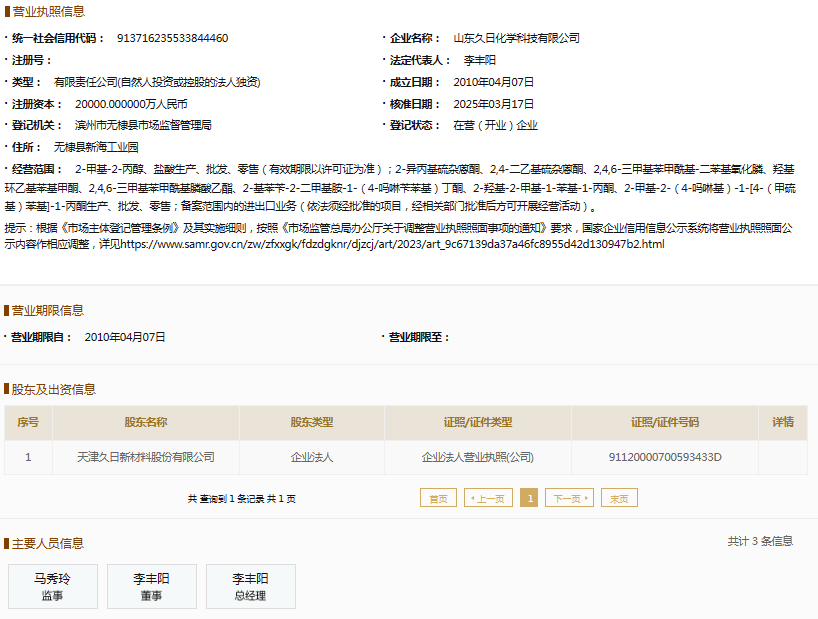Click the 企业法人 shareholder type cell
This screenshot has height=619, width=818.
point(311,457)
